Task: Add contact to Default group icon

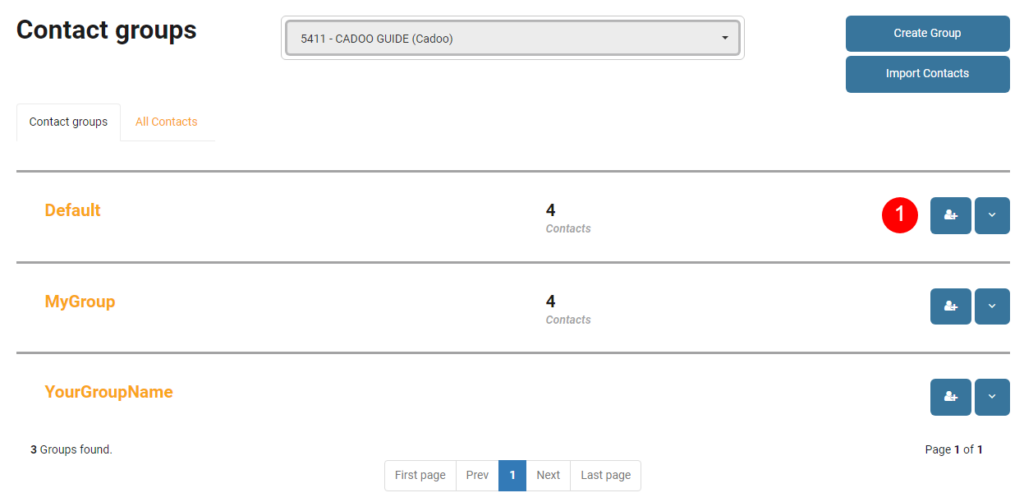Action: pos(950,215)
